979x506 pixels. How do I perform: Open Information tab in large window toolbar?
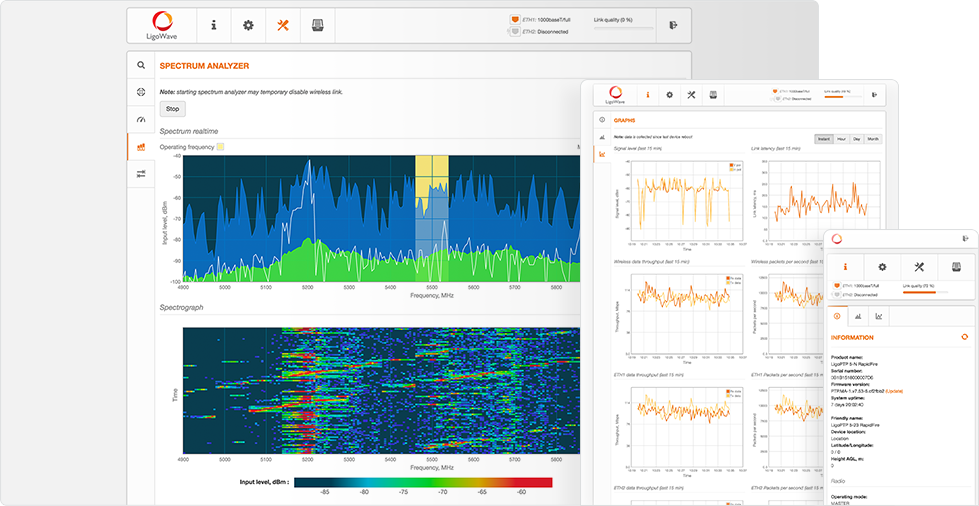(214, 26)
